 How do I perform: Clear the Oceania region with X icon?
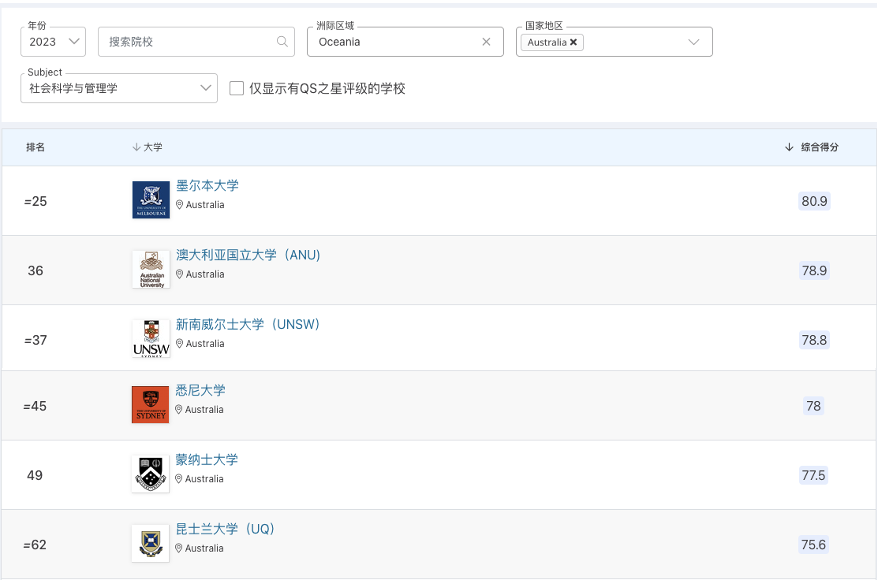(486, 42)
